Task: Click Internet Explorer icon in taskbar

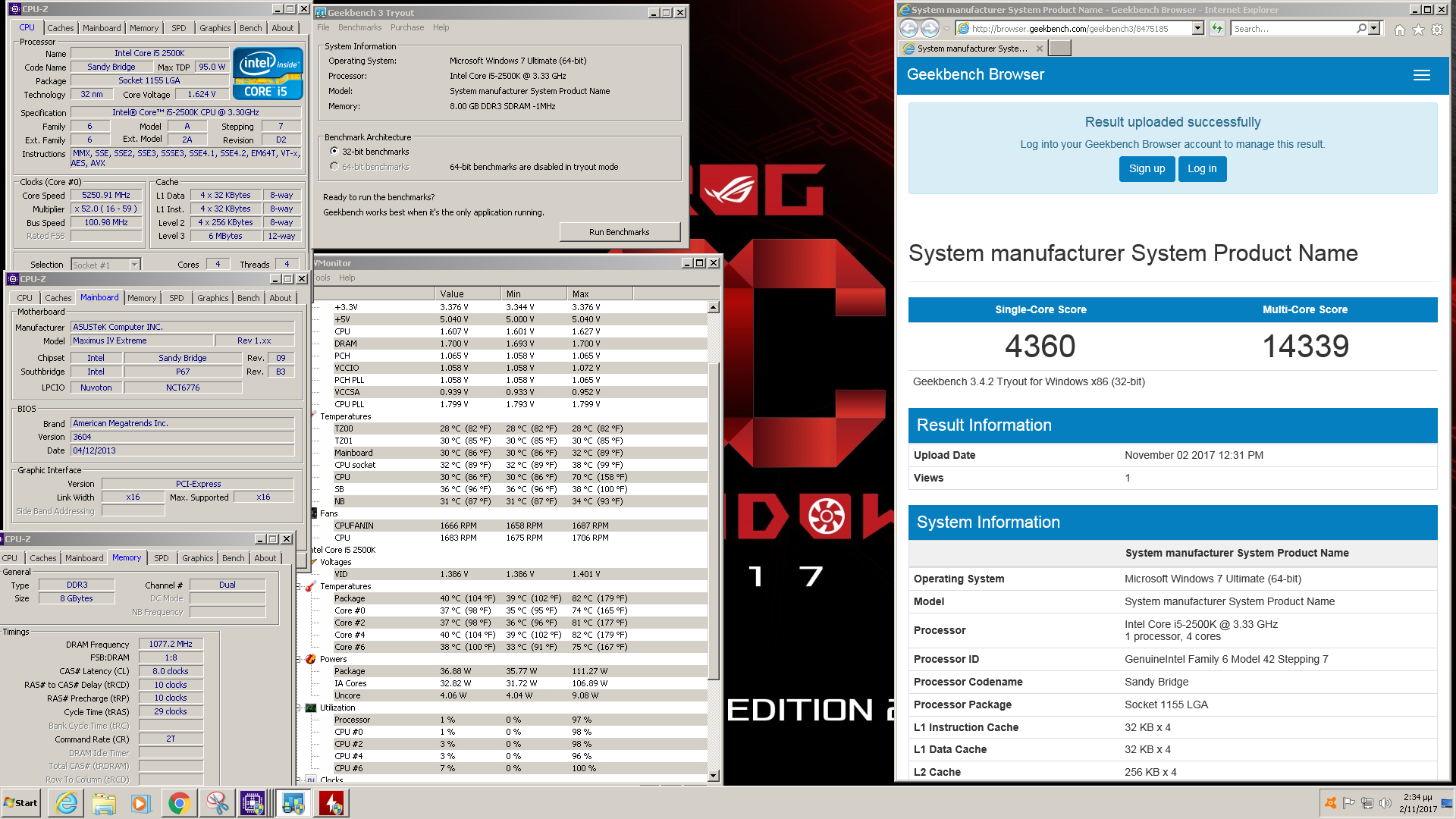Action: (x=67, y=803)
